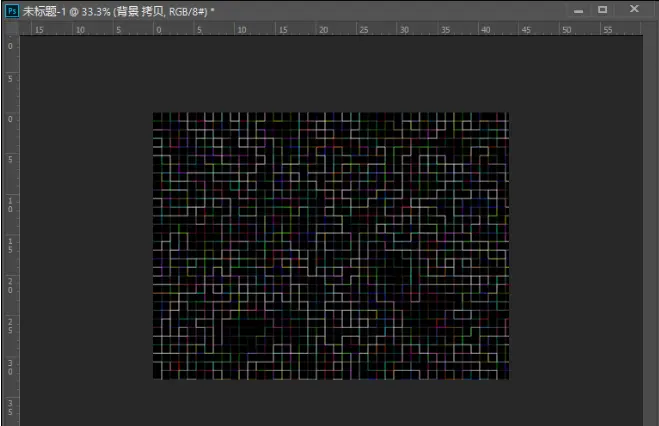This screenshot has height=426, width=659.
Task: Click the horizontal ruler at mark 40
Action: pos(485,29)
